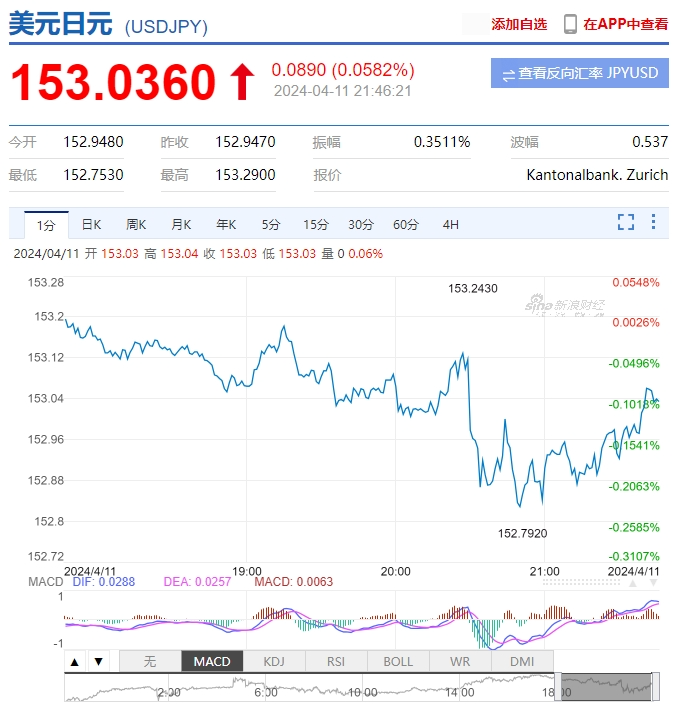
Task: Select the 1分 chart tab
Action: point(46,225)
